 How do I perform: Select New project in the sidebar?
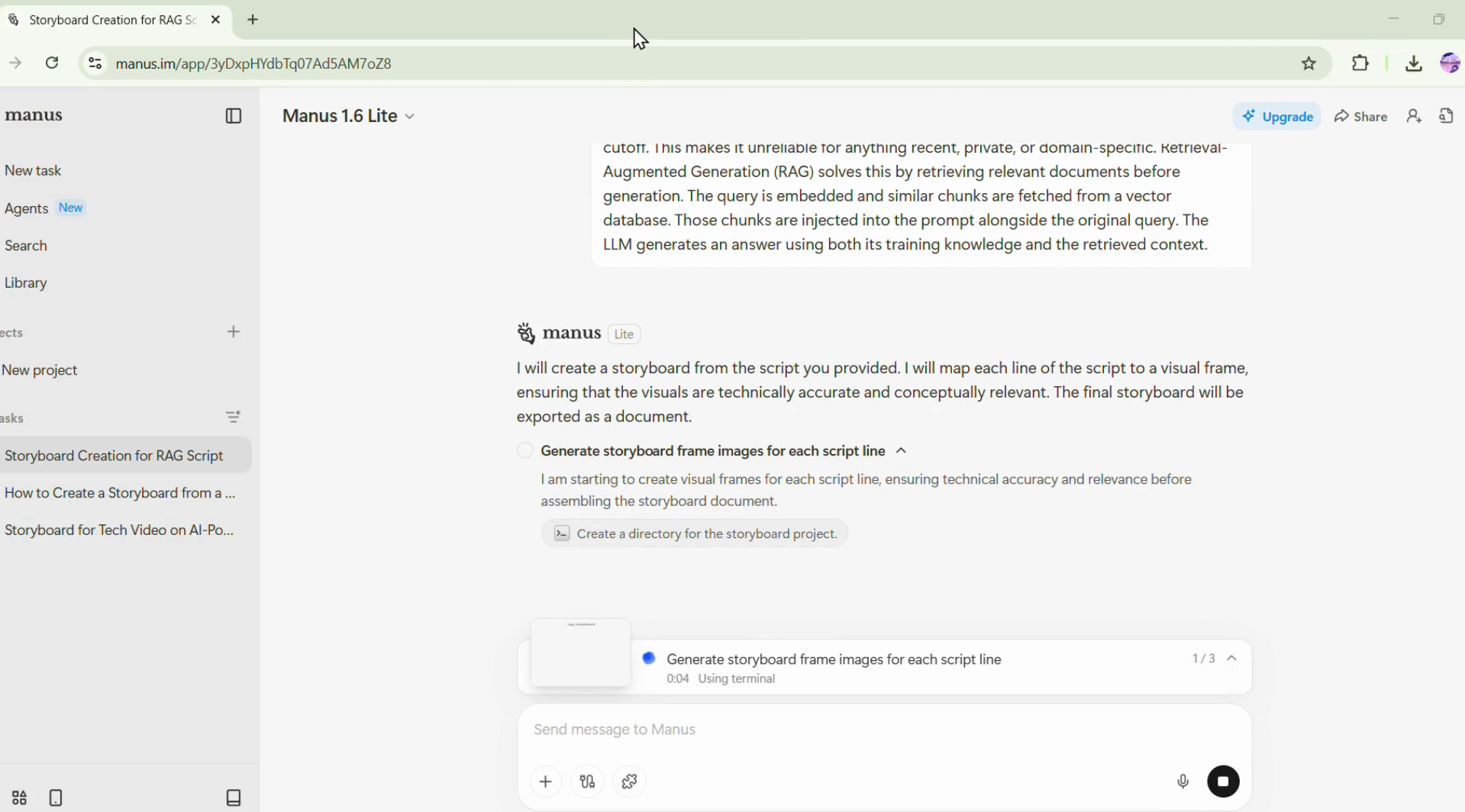click(40, 370)
